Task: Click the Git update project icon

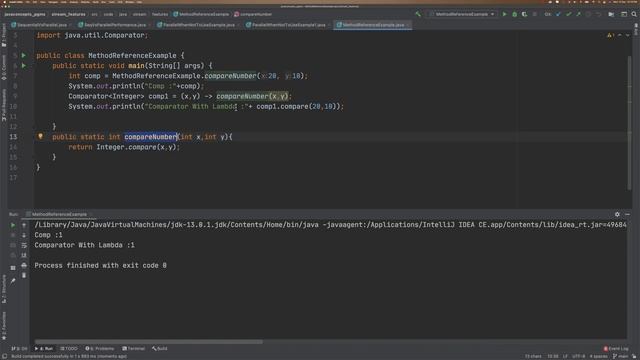Action: (558, 14)
